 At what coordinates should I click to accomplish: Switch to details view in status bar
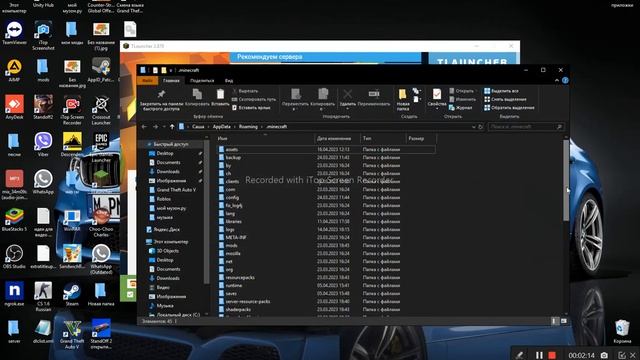click(x=554, y=321)
